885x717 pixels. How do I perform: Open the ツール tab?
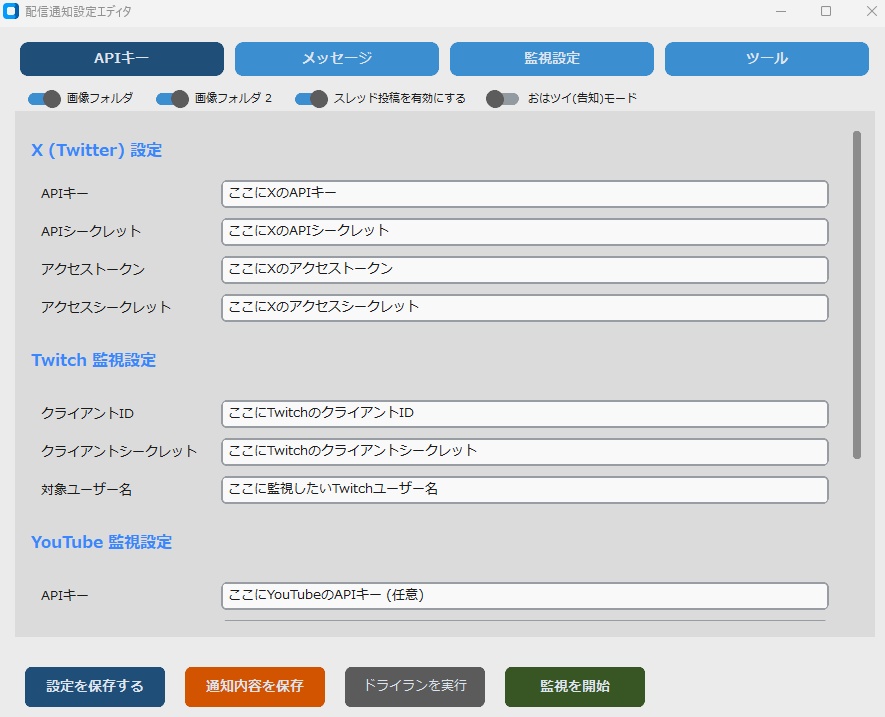click(x=766, y=59)
